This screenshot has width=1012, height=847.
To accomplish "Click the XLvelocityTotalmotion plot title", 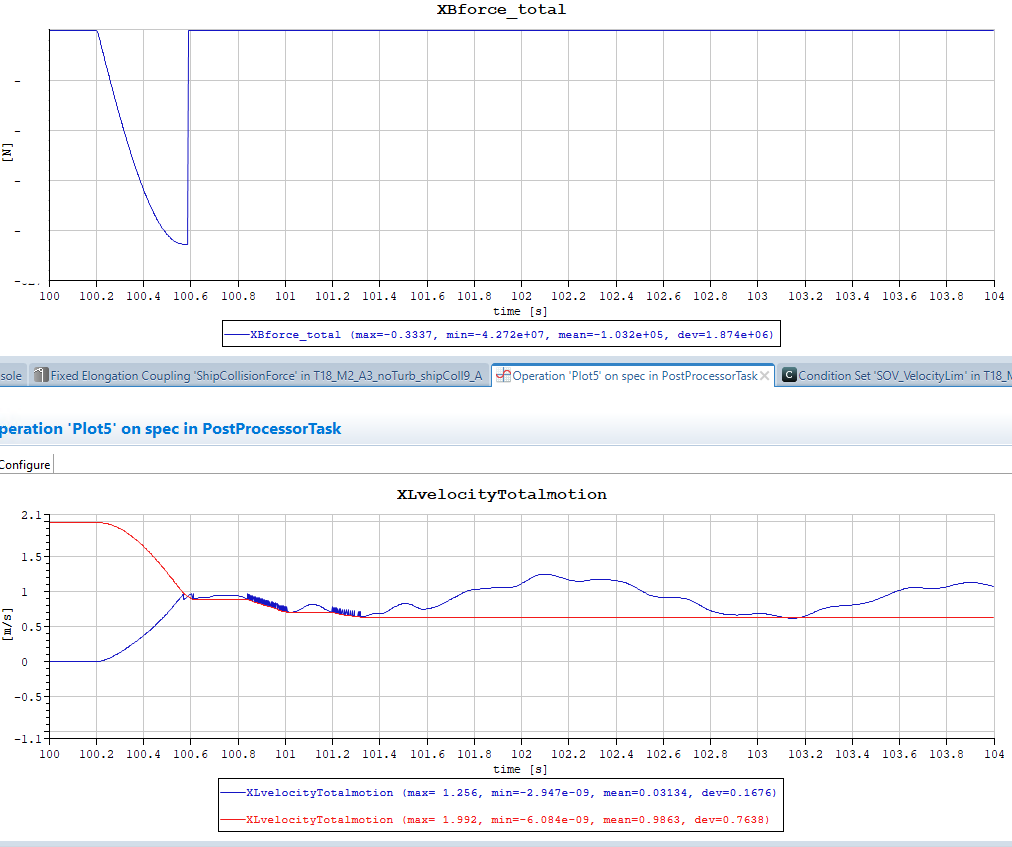I will click(x=501, y=494).
